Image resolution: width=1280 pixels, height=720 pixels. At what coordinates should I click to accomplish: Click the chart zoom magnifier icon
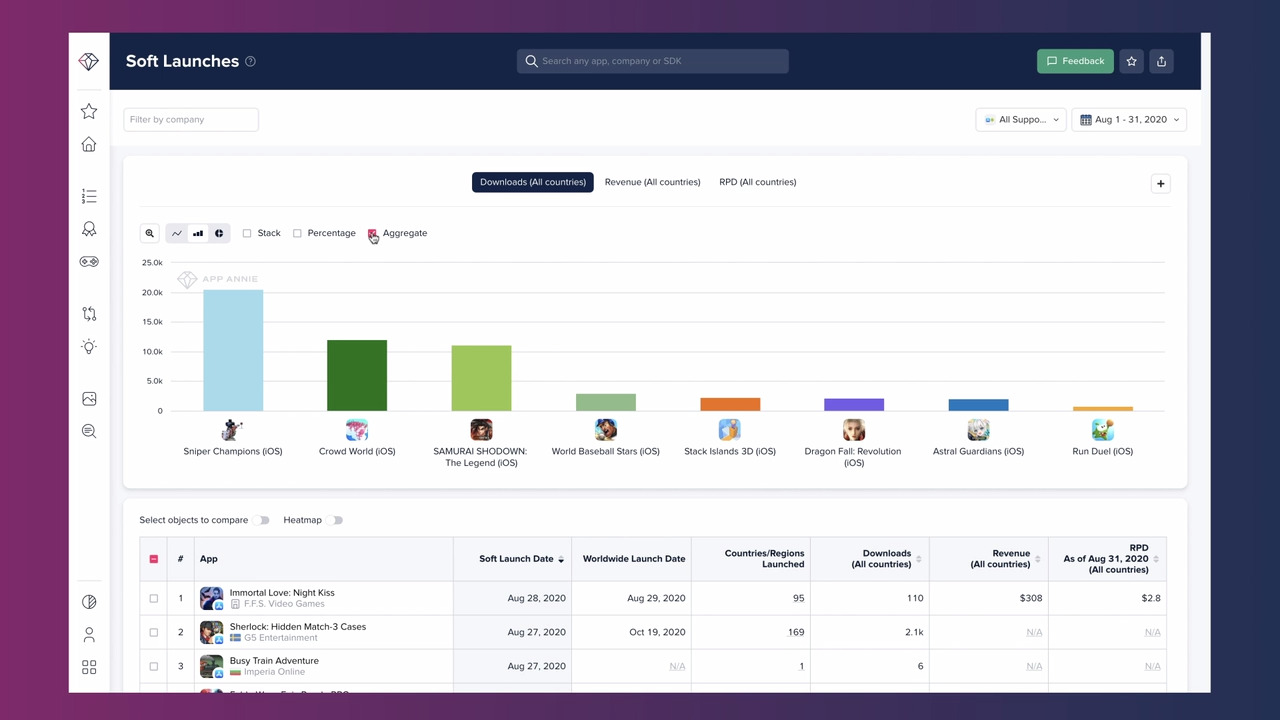coord(149,233)
